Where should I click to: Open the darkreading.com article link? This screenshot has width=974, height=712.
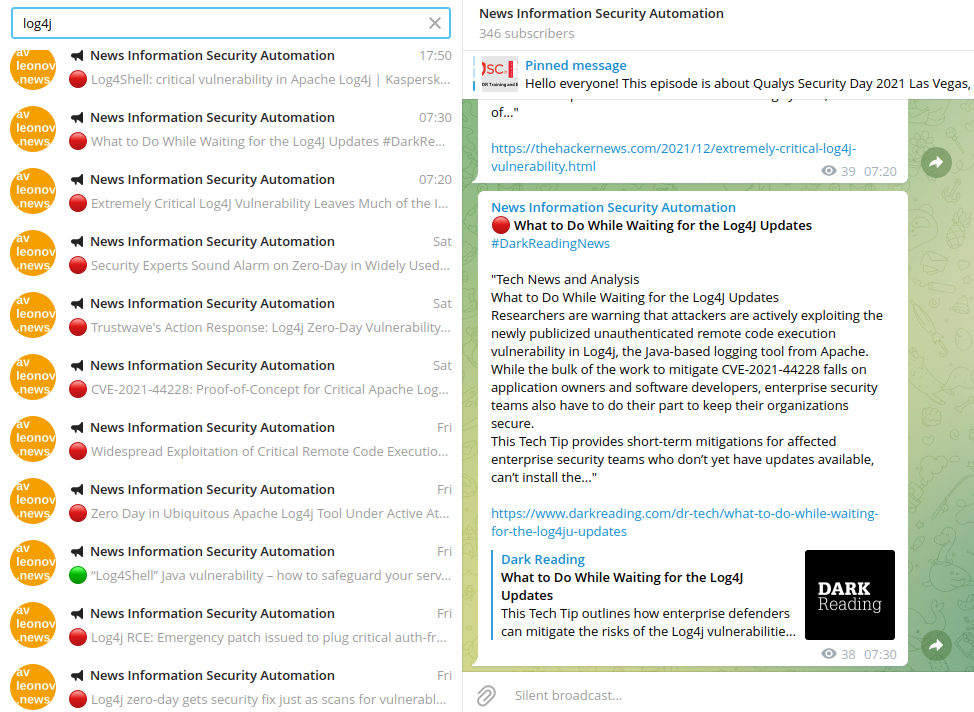684,523
